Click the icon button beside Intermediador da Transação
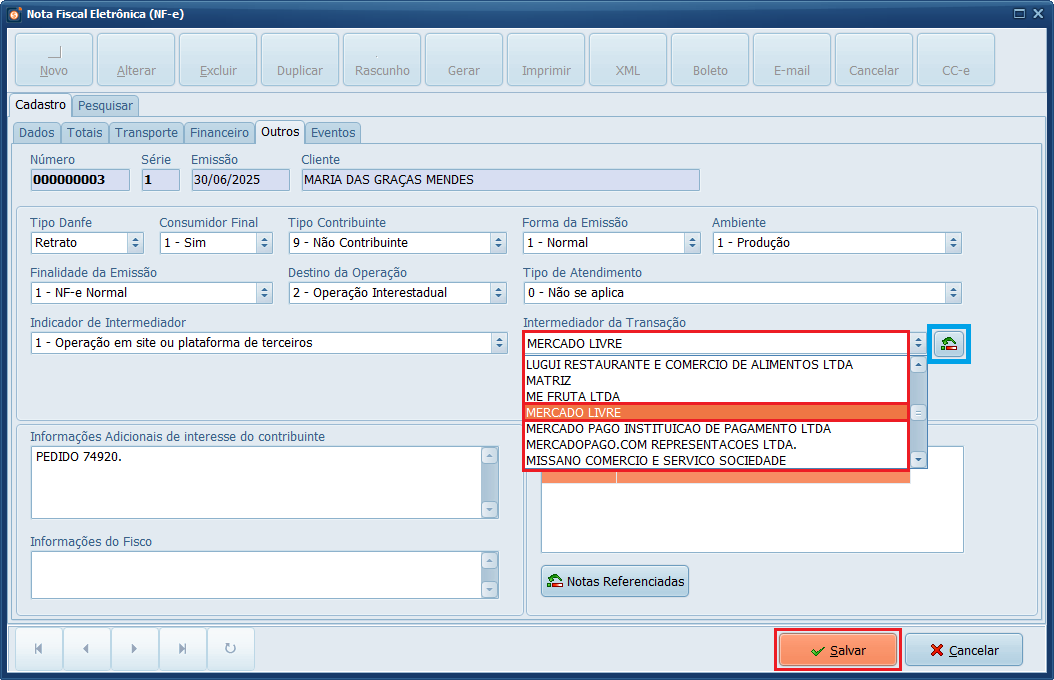This screenshot has width=1054, height=680. pyautogui.click(x=948, y=344)
